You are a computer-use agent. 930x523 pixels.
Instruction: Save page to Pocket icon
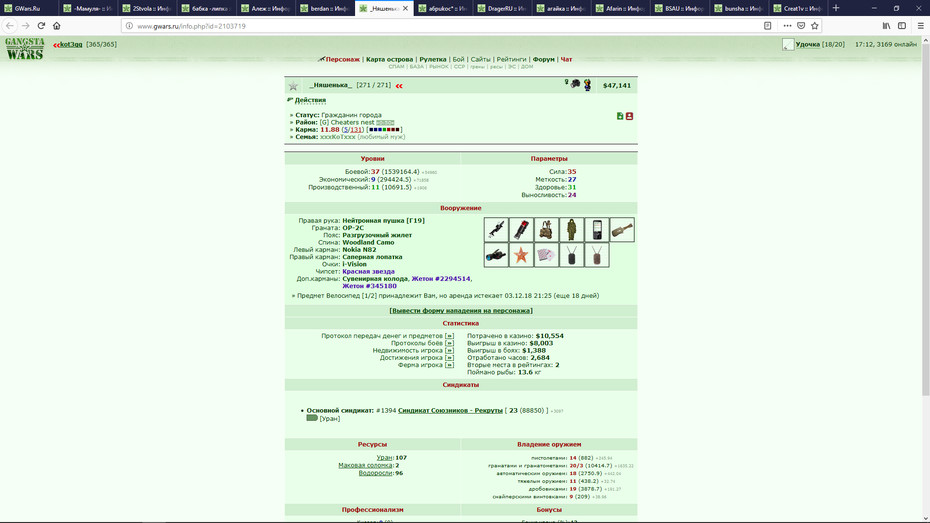pos(801,25)
